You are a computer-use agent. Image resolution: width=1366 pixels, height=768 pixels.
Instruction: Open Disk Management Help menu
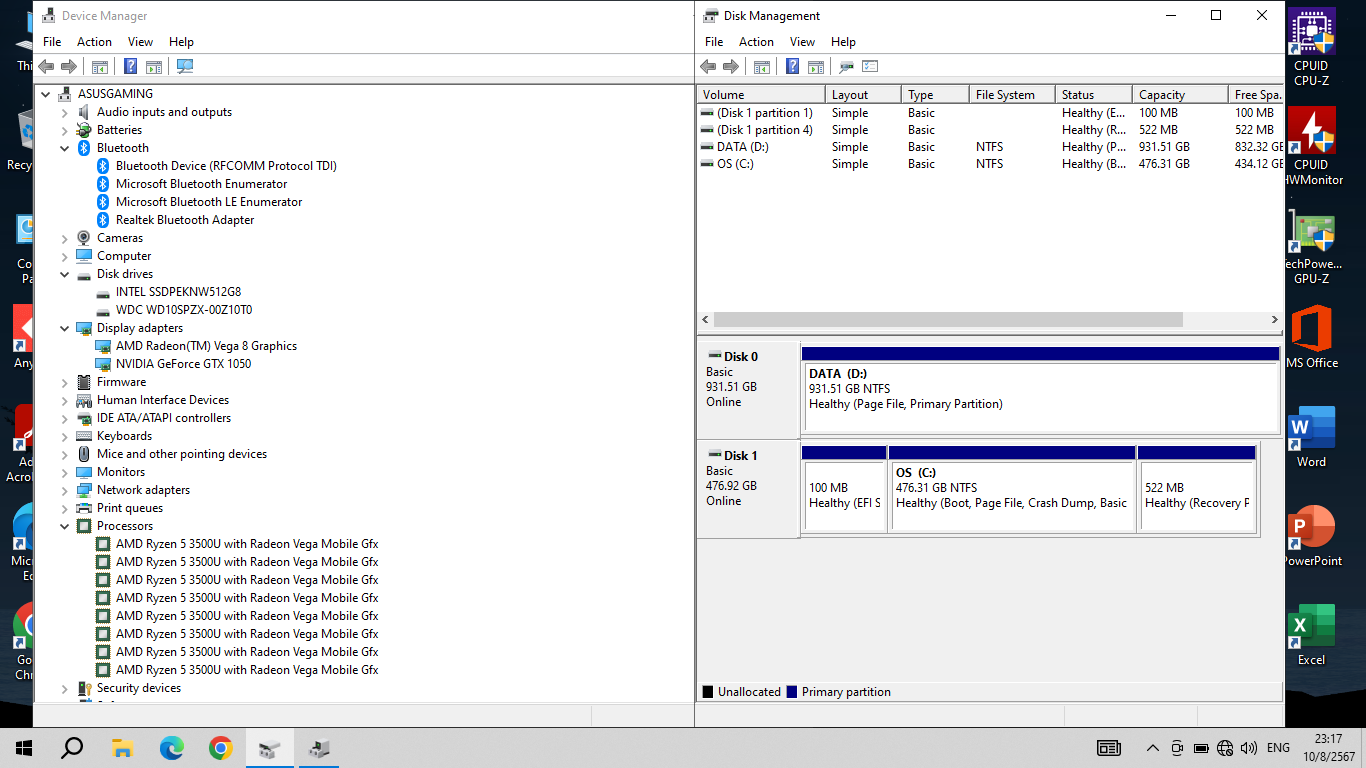pyautogui.click(x=843, y=42)
